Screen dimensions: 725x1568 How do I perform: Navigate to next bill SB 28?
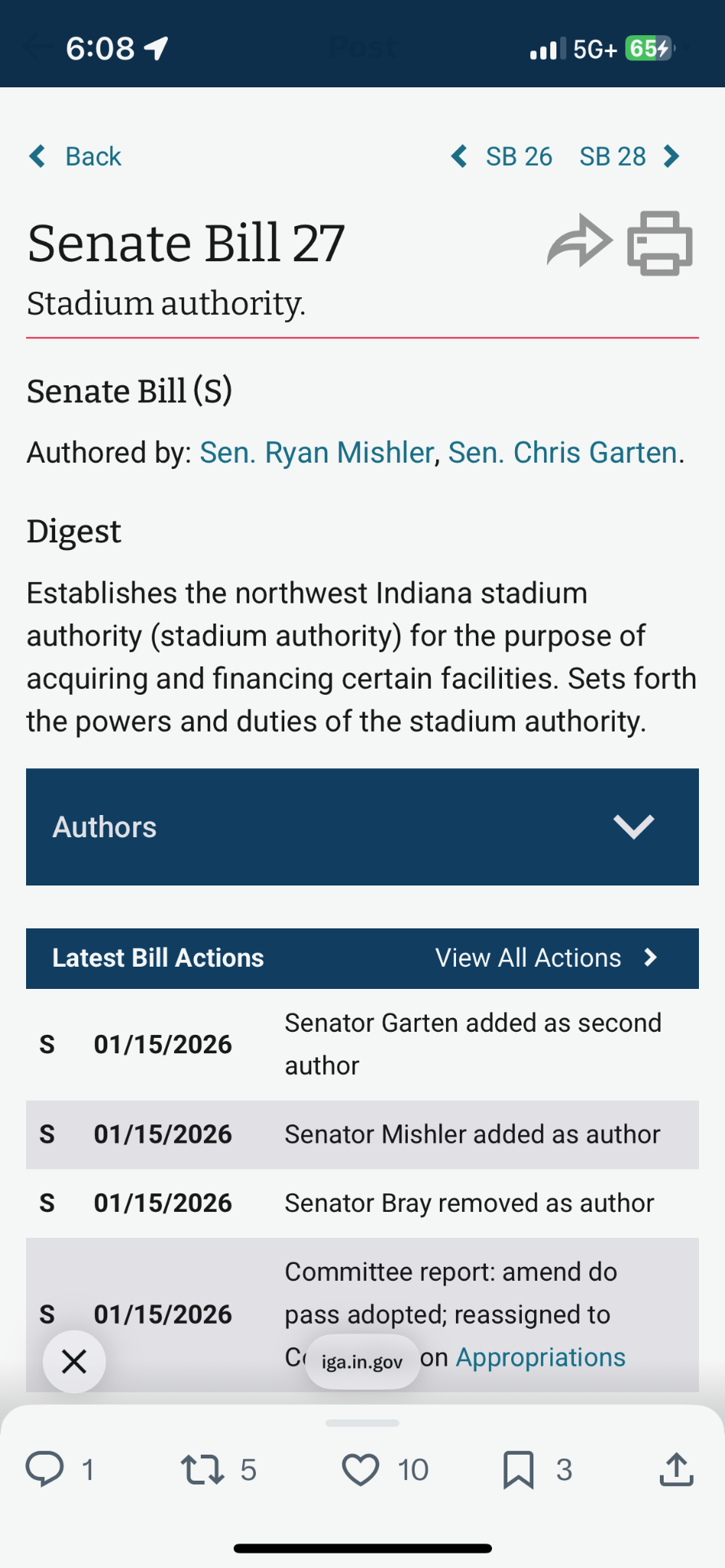629,156
